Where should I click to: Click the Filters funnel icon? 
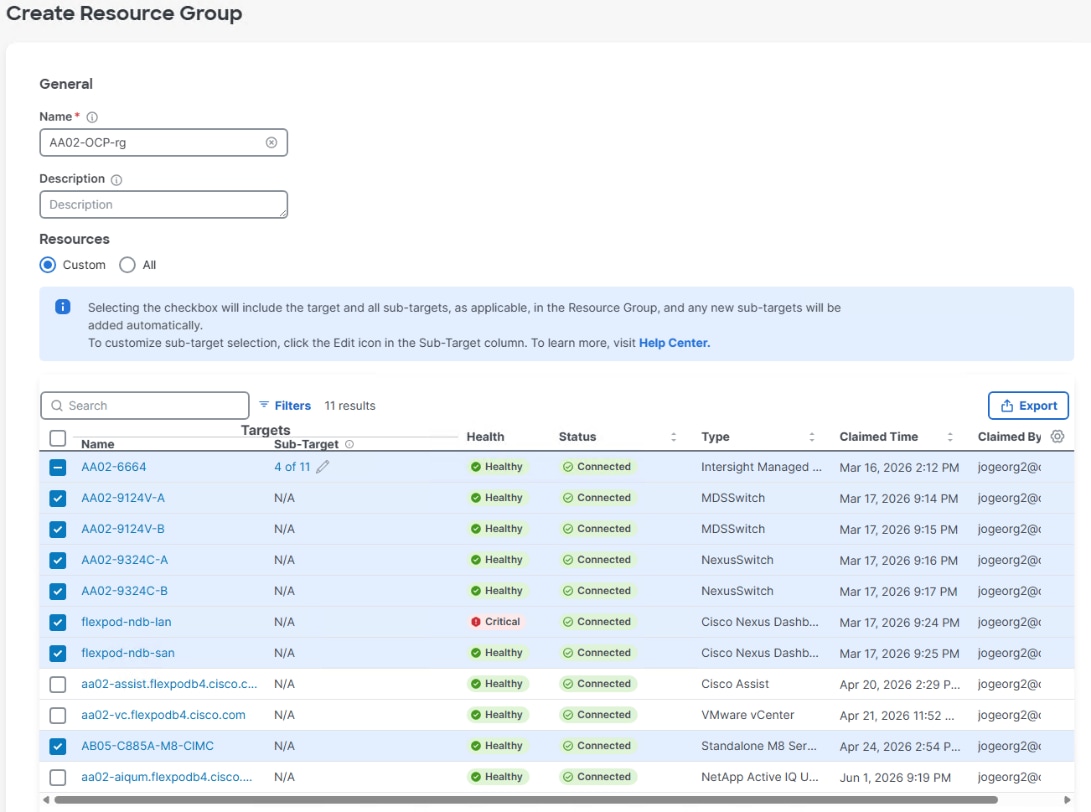[x=264, y=405]
